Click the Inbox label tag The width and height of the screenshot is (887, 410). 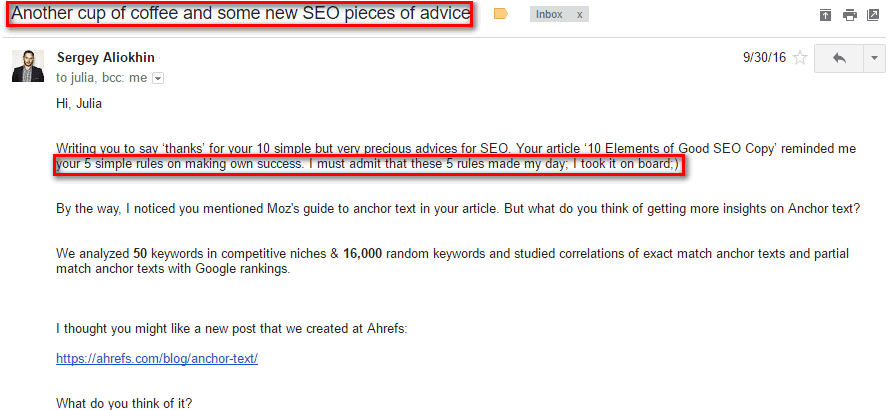pyautogui.click(x=549, y=15)
